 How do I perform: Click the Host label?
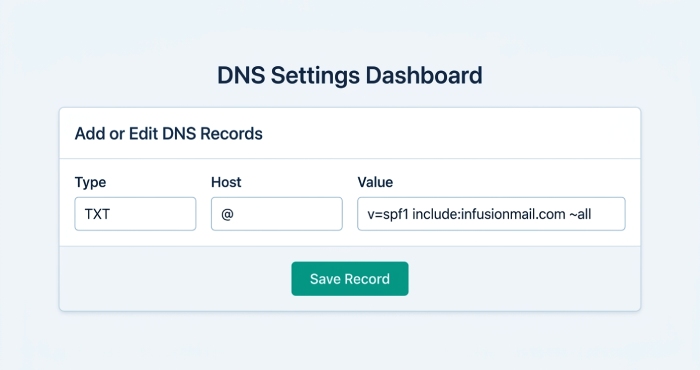point(226,182)
